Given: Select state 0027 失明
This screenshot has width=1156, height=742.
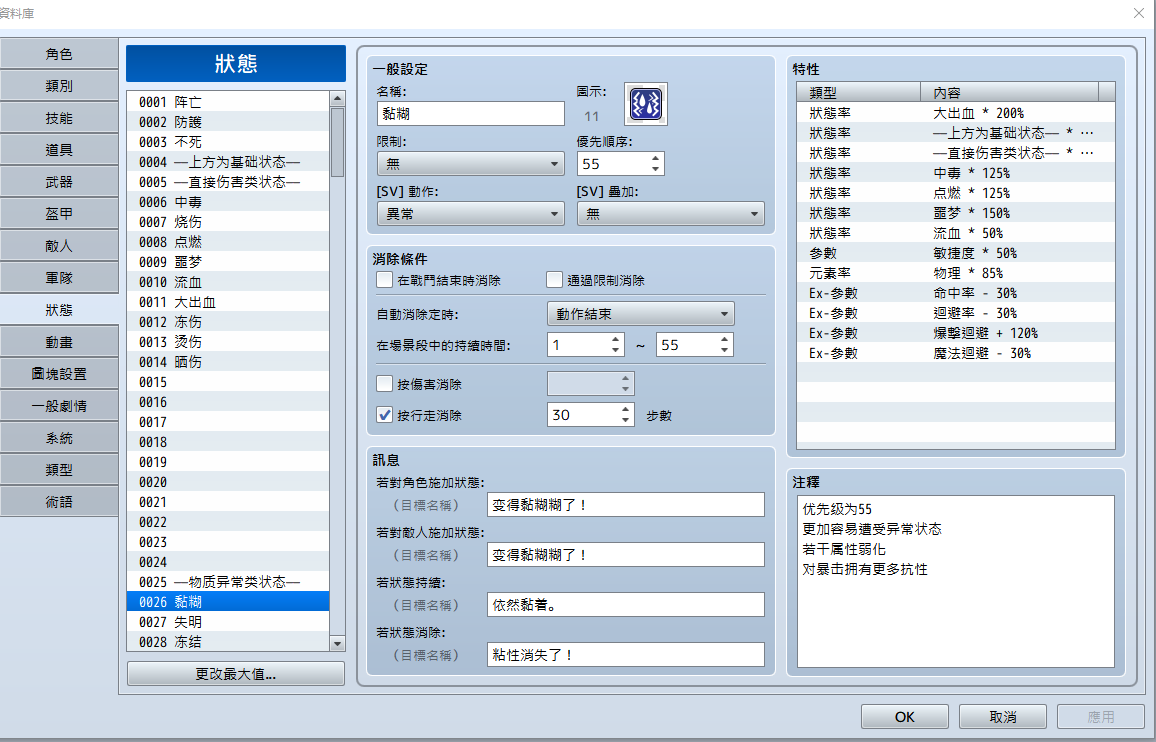Looking at the screenshot, I should point(228,622).
